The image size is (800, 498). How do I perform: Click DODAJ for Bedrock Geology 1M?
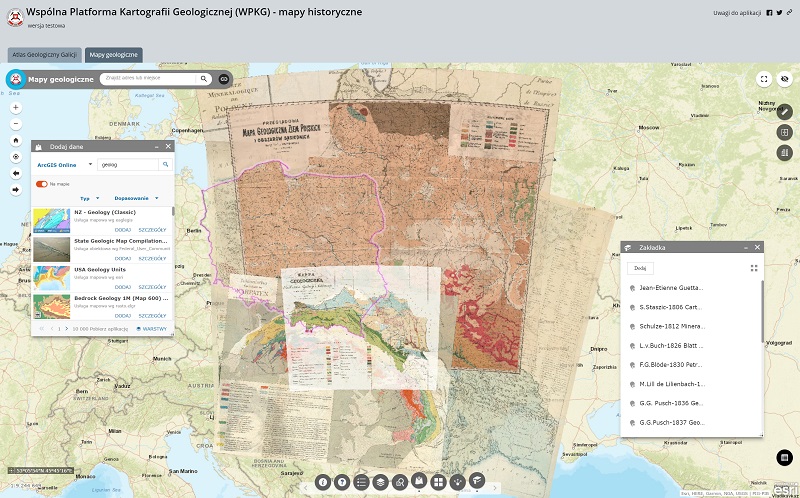123,316
